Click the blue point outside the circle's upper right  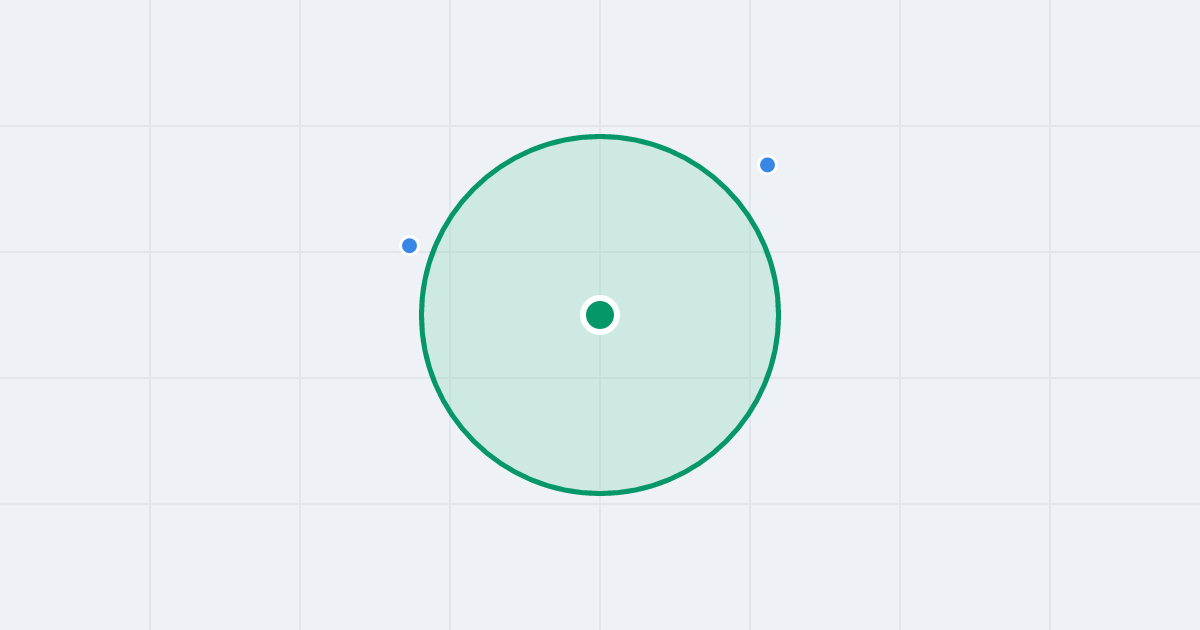point(767,165)
